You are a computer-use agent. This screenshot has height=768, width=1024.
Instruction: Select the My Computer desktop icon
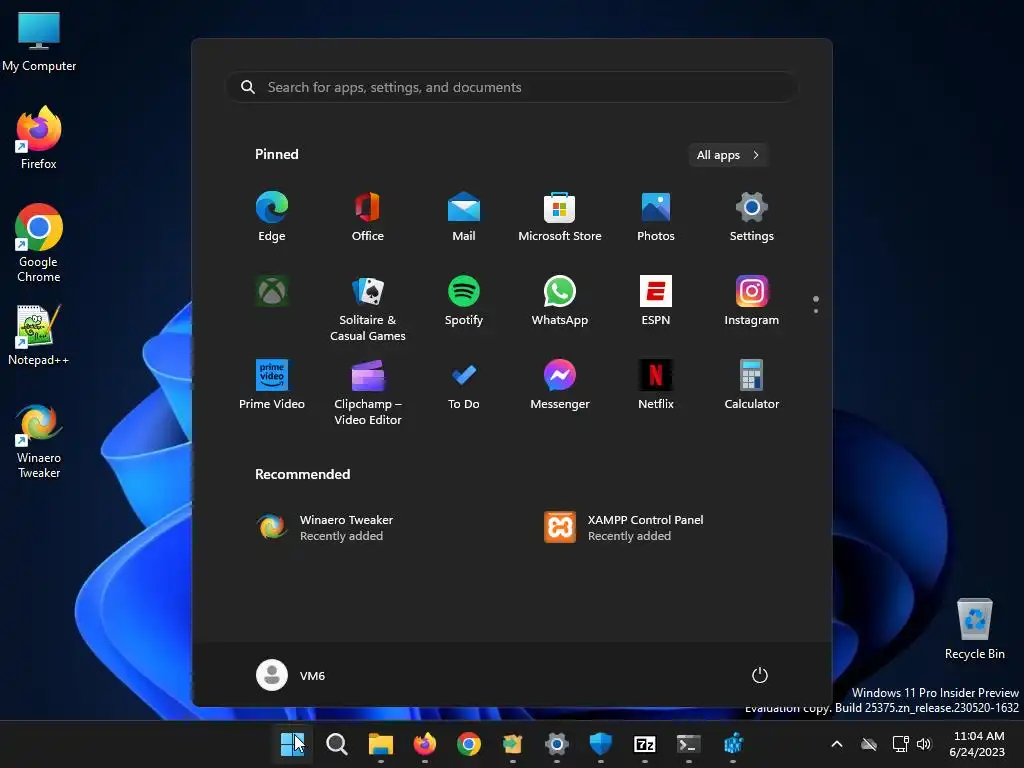39,42
